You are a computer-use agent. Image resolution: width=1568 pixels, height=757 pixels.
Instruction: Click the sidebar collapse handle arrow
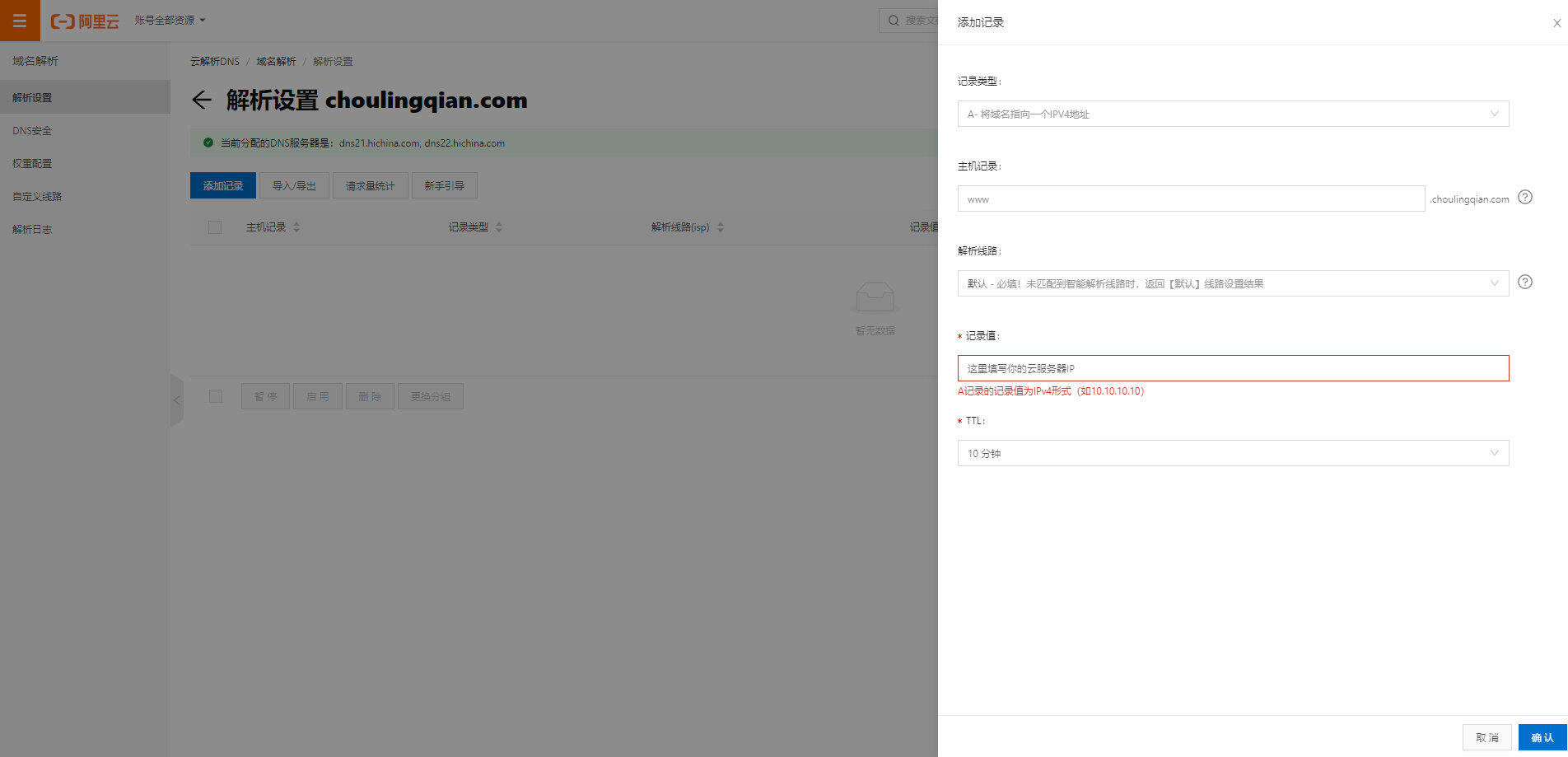pyautogui.click(x=176, y=400)
